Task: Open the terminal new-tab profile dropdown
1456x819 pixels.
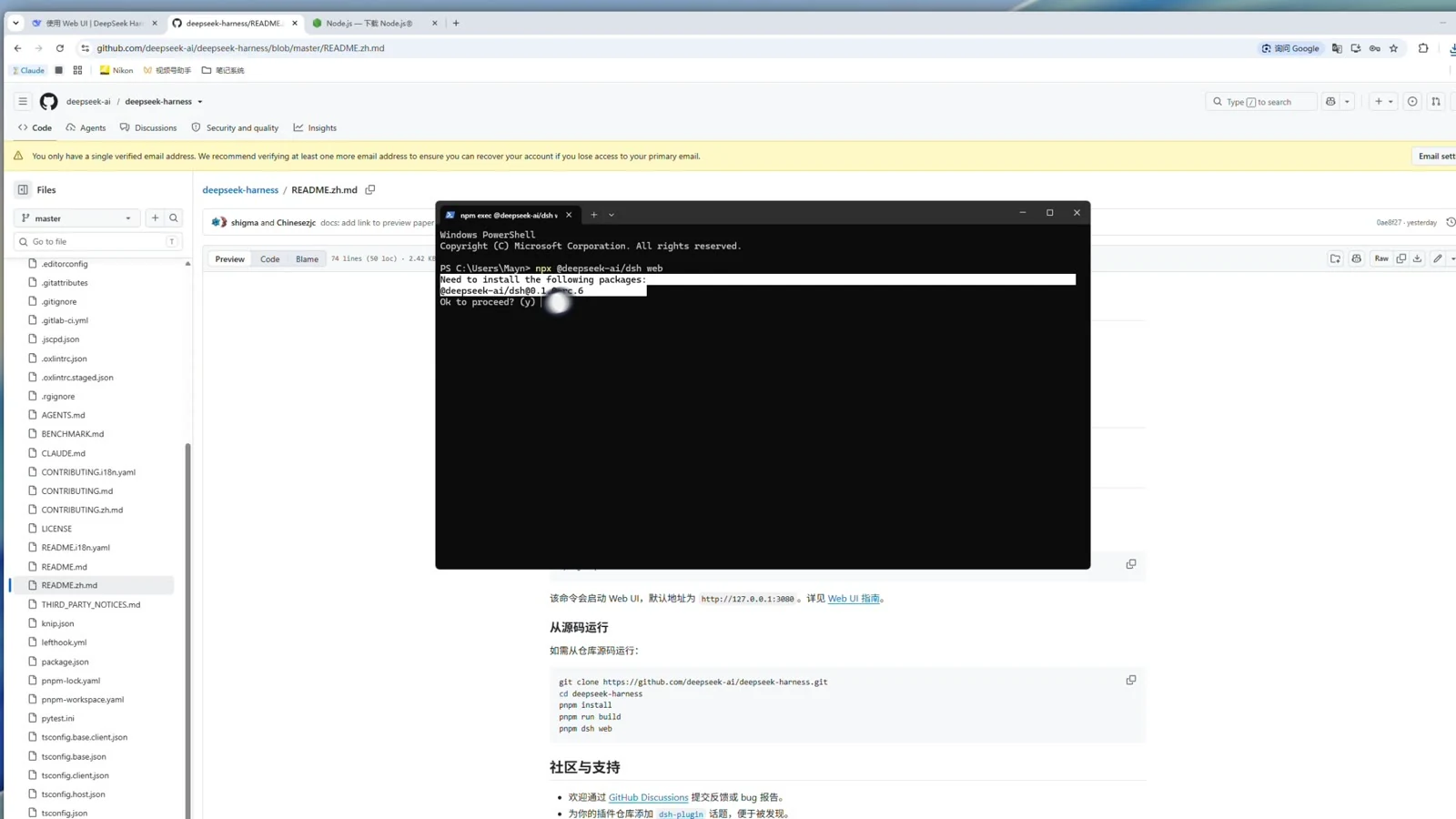Action: coord(612,215)
